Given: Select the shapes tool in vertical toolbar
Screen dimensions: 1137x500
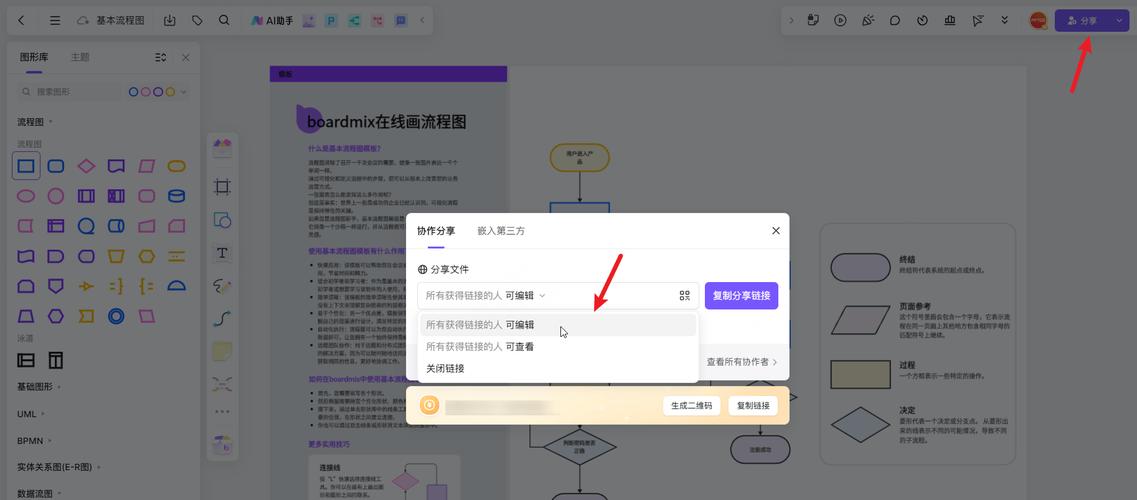Looking at the screenshot, I should pyautogui.click(x=223, y=220).
